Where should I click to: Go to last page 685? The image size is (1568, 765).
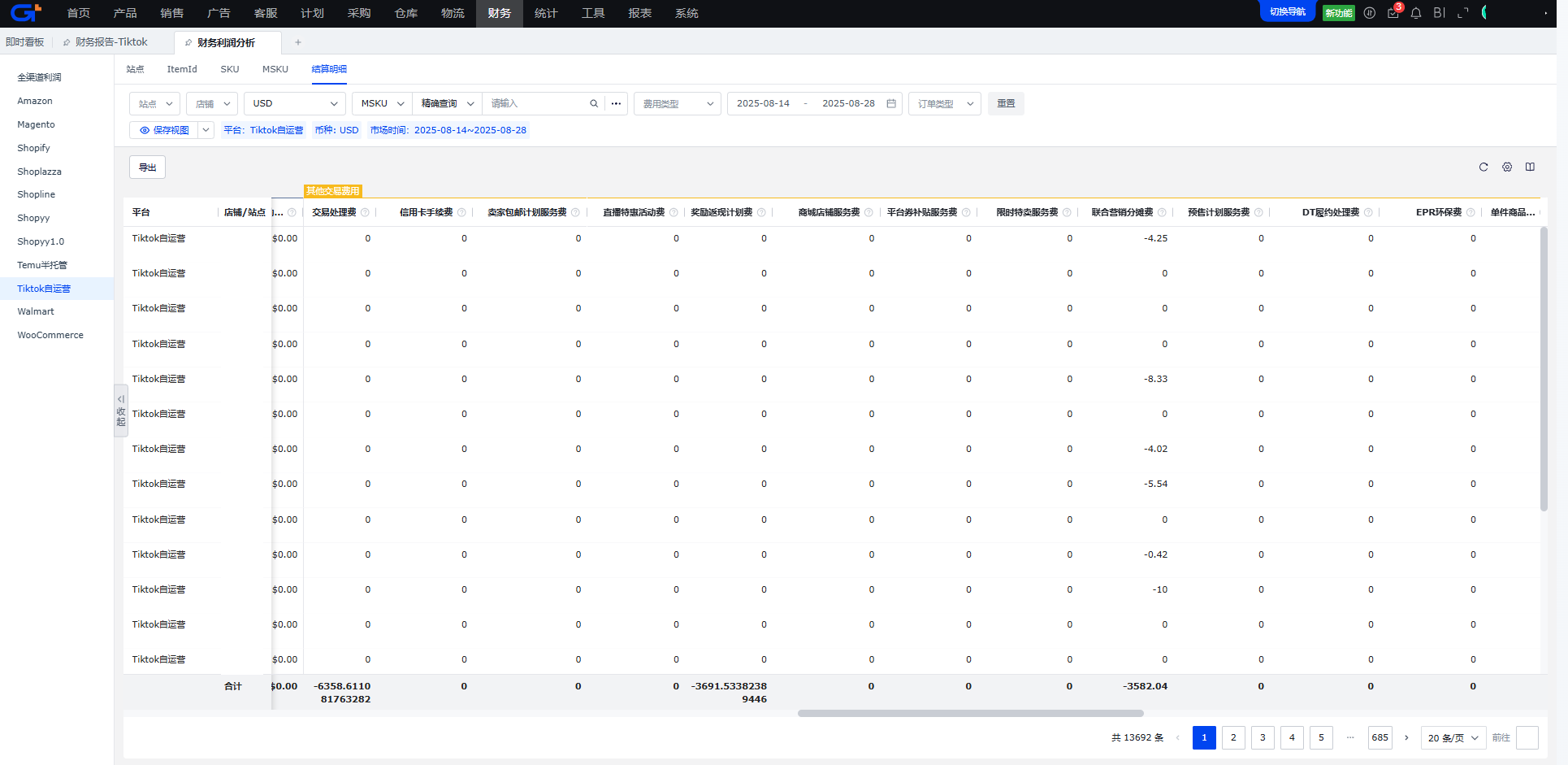pos(1380,737)
